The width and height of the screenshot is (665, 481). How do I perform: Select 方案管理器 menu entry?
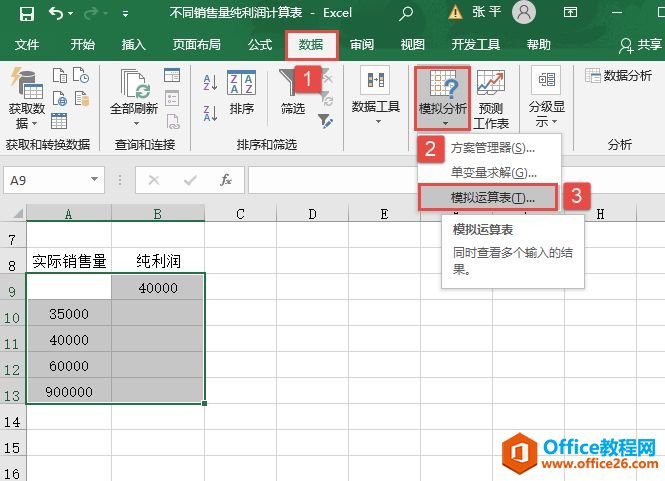click(492, 148)
